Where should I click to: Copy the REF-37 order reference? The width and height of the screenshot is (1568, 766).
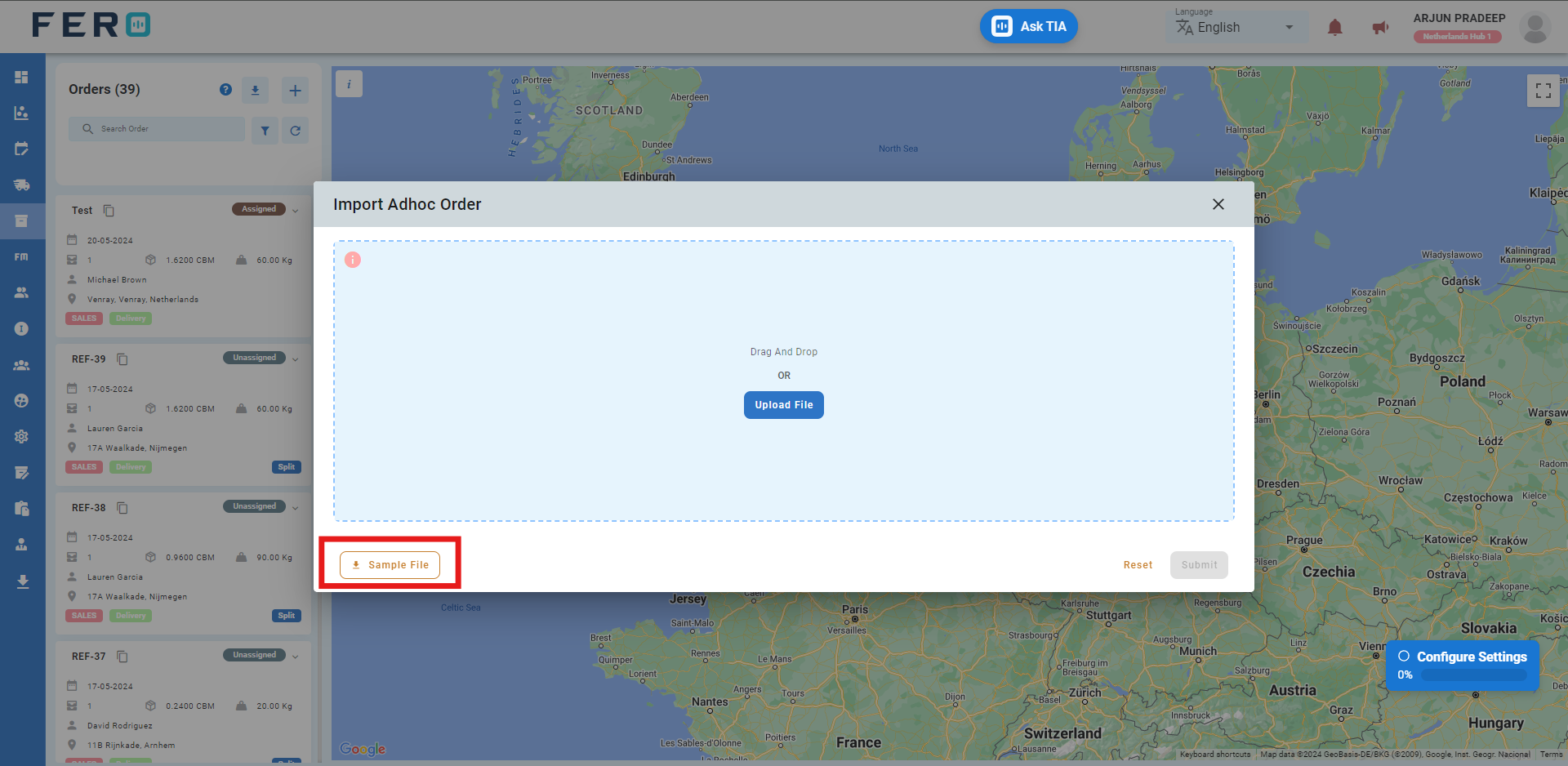[122, 657]
